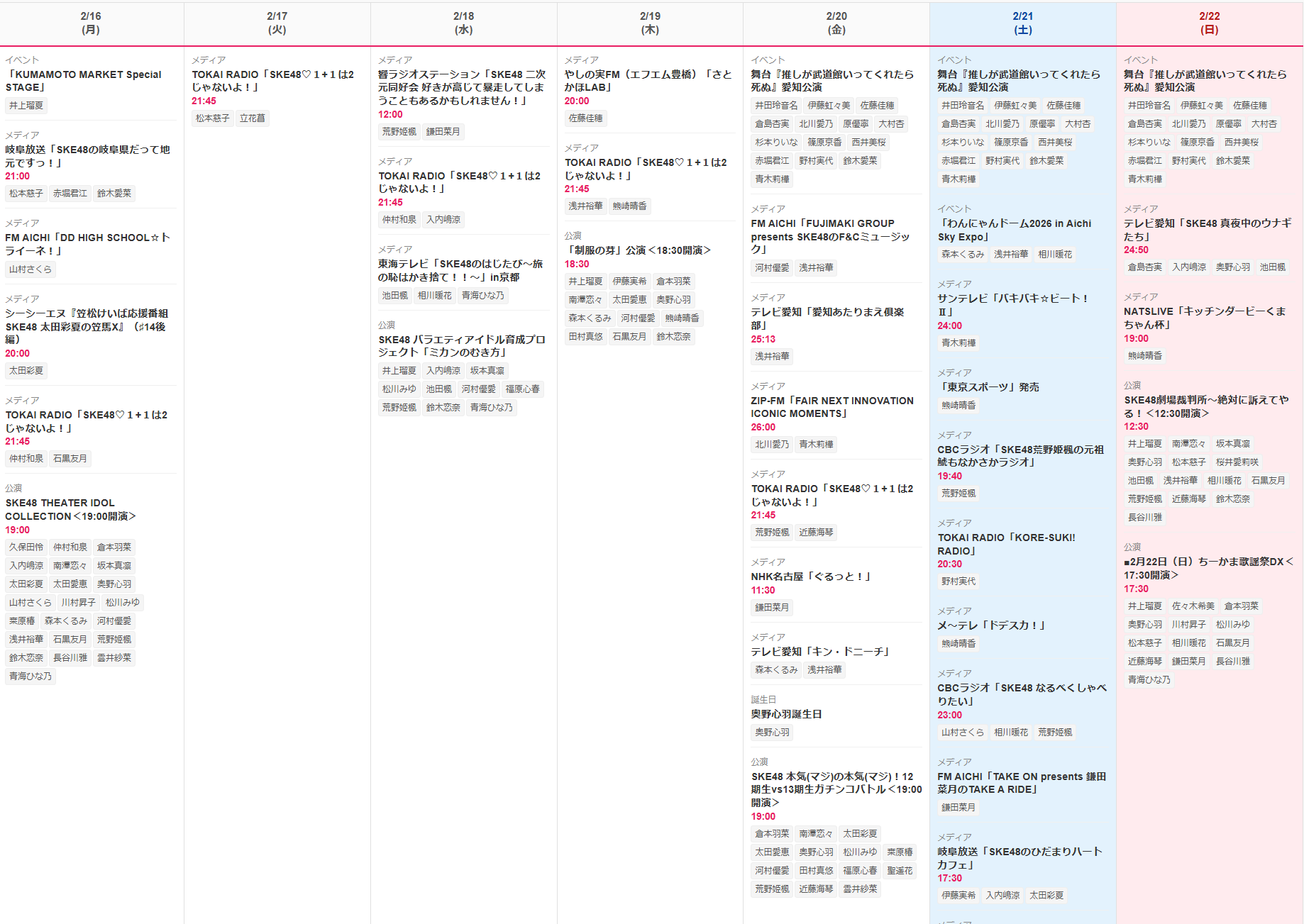The height and width of the screenshot is (924, 1304).
Task: Open FM AICHI DD HIGH SCHOOL program
Action: (87, 244)
